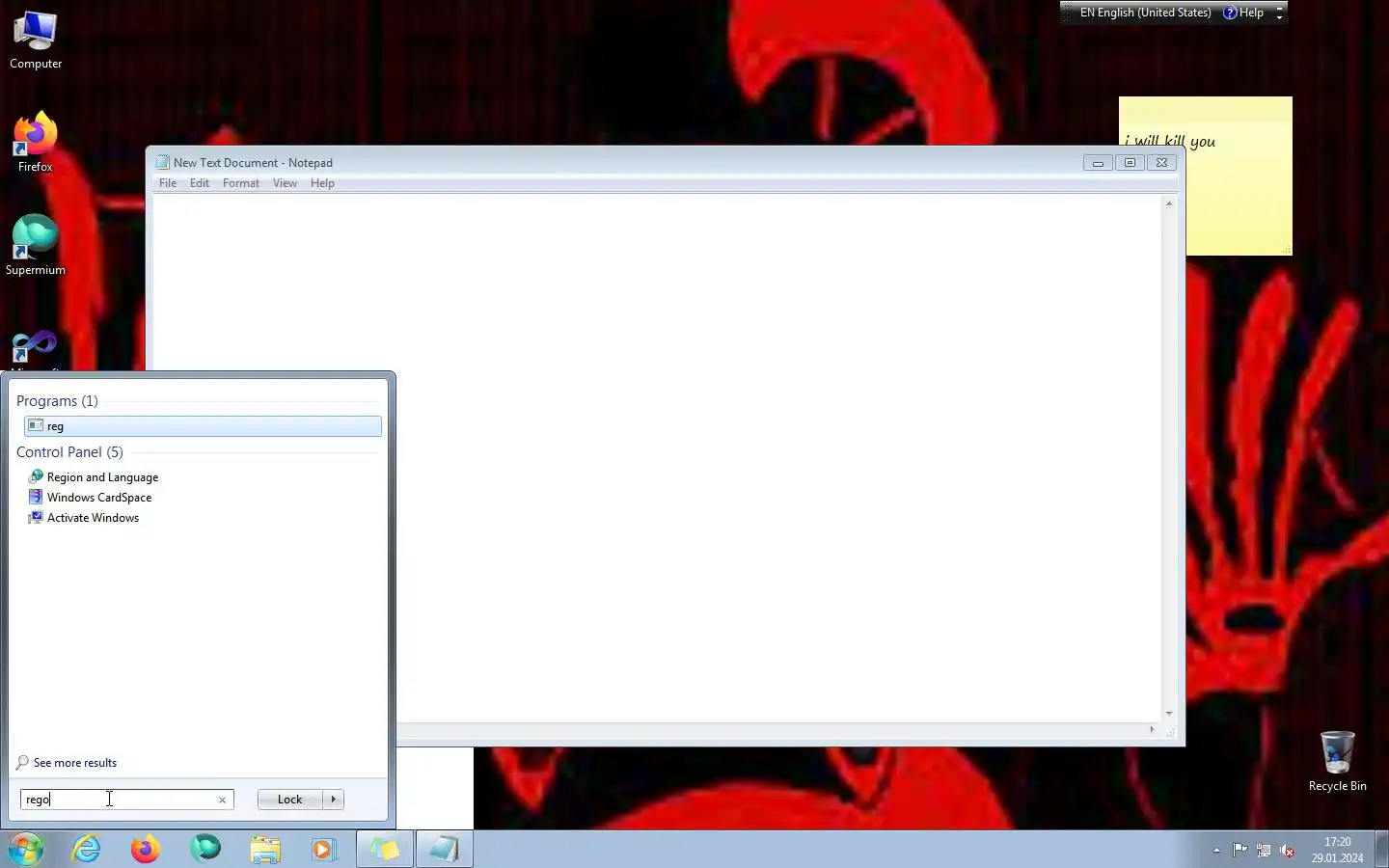Click the Programs (1) group header

pos(57,401)
